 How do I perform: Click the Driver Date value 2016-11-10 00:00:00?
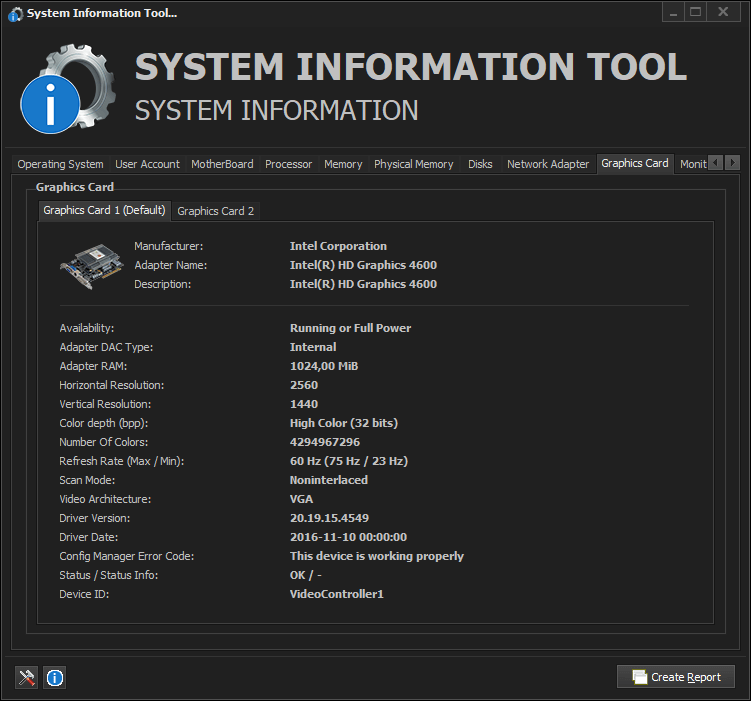click(348, 537)
